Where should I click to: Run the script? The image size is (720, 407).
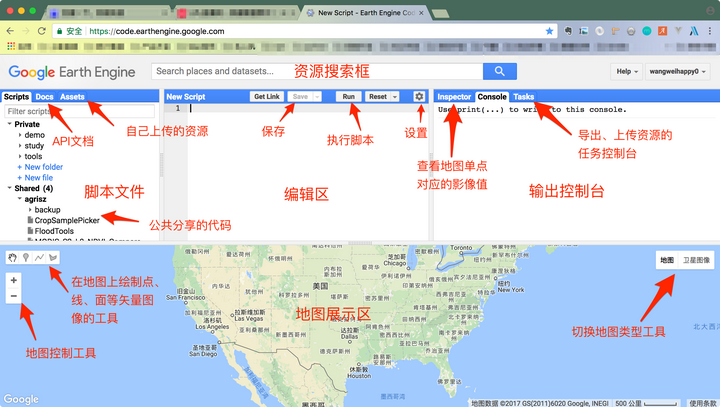click(x=349, y=96)
